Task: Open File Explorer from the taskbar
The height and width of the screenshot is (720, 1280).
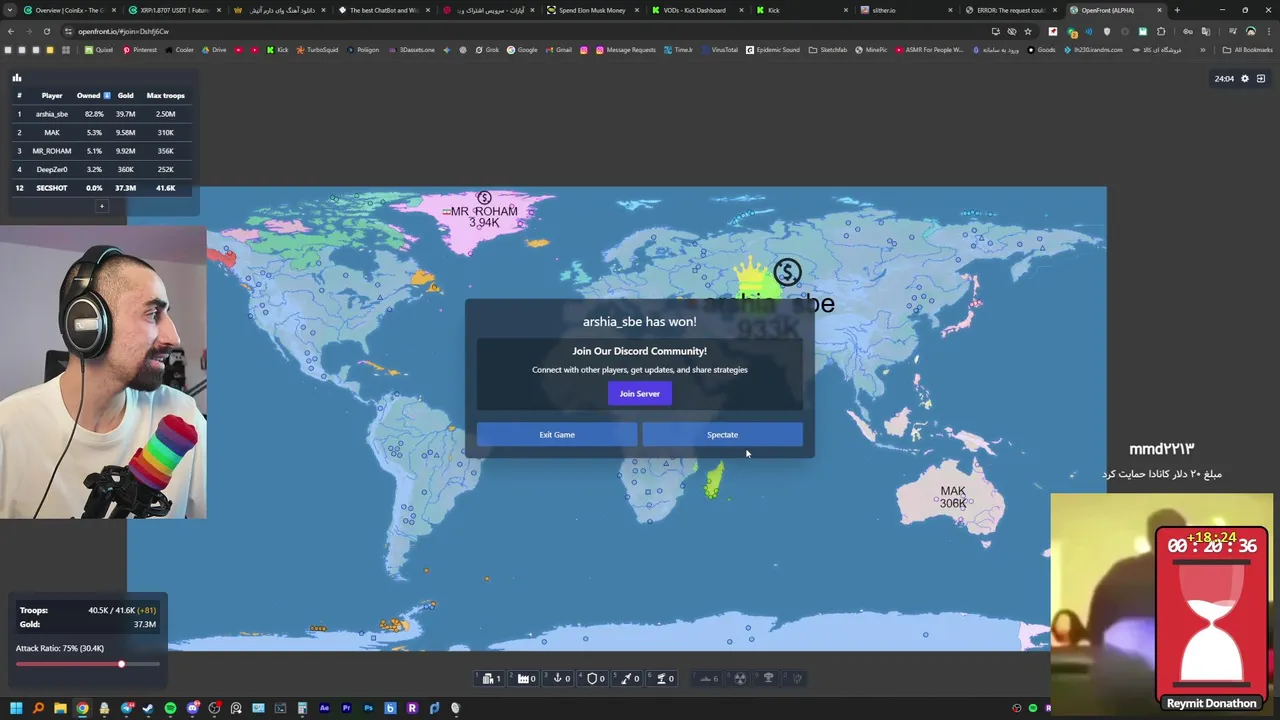Action: pyautogui.click(x=60, y=708)
